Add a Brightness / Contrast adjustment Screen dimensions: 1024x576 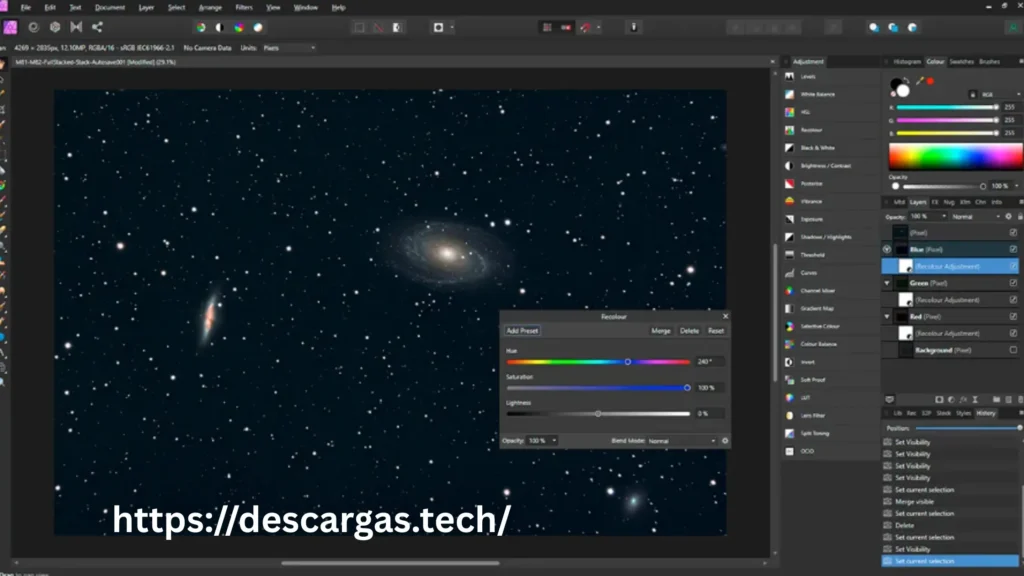(x=831, y=166)
